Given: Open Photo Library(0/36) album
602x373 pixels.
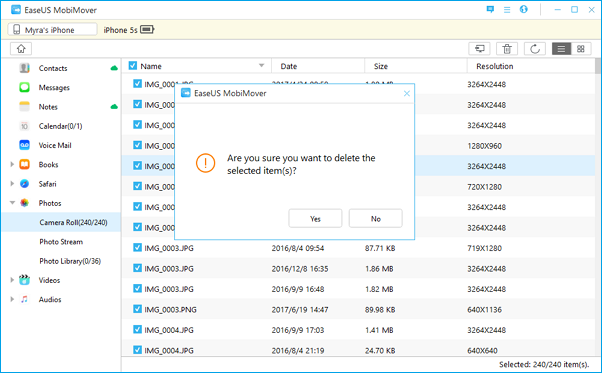Looking at the screenshot, I should 70,261.
